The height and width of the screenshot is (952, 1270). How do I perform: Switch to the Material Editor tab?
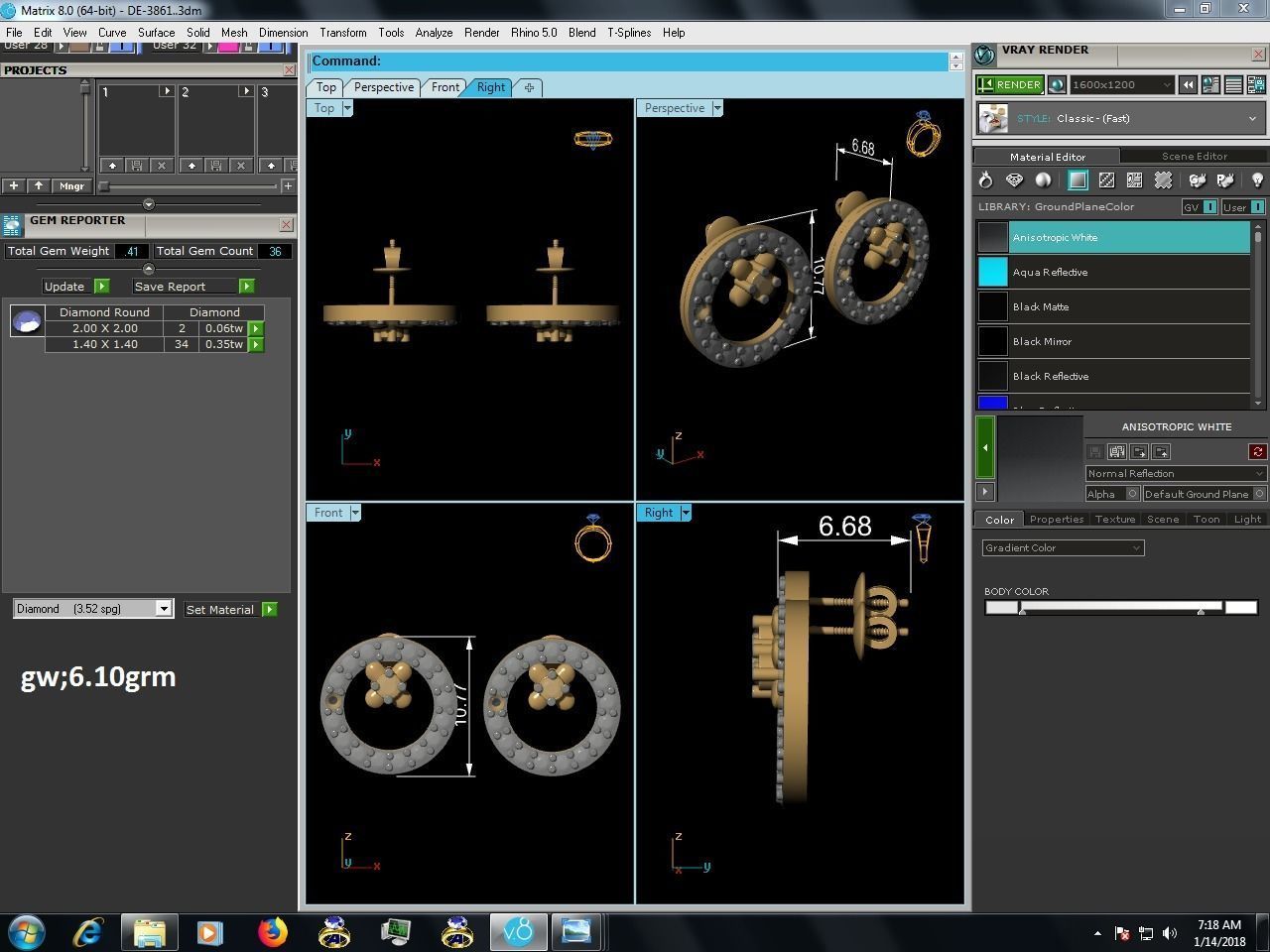(x=1047, y=156)
